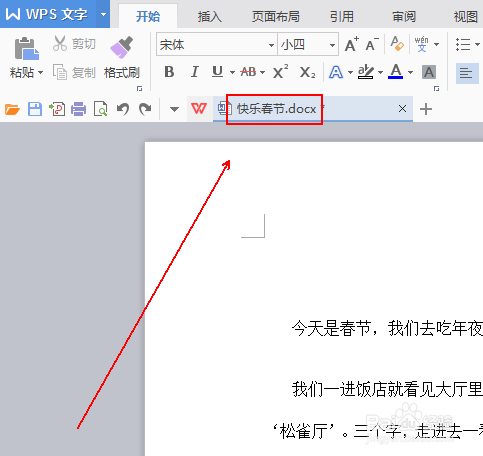Open the 插入 ribbon tab
483x456 pixels.
tap(209, 16)
